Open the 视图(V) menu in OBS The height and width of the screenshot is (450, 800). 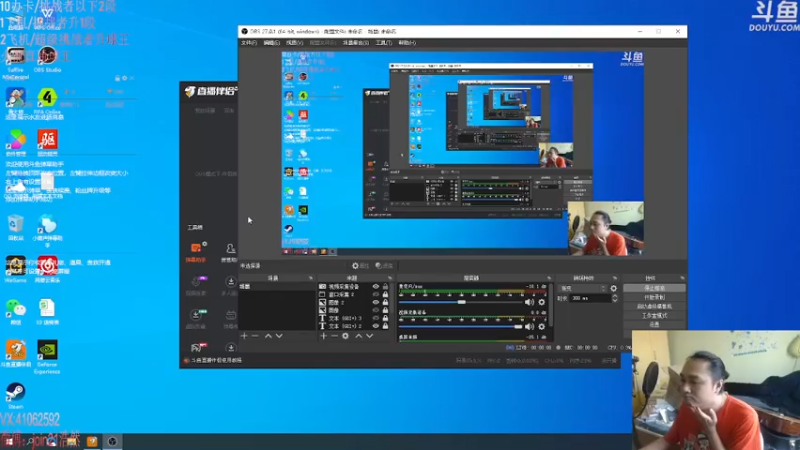294,43
